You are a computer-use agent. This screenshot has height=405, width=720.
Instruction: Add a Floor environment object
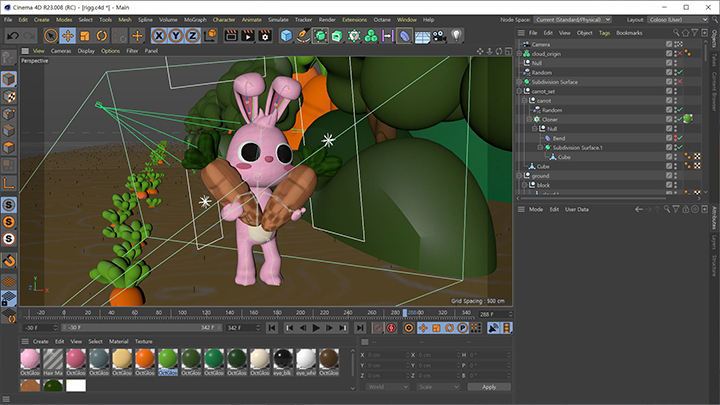(x=422, y=36)
